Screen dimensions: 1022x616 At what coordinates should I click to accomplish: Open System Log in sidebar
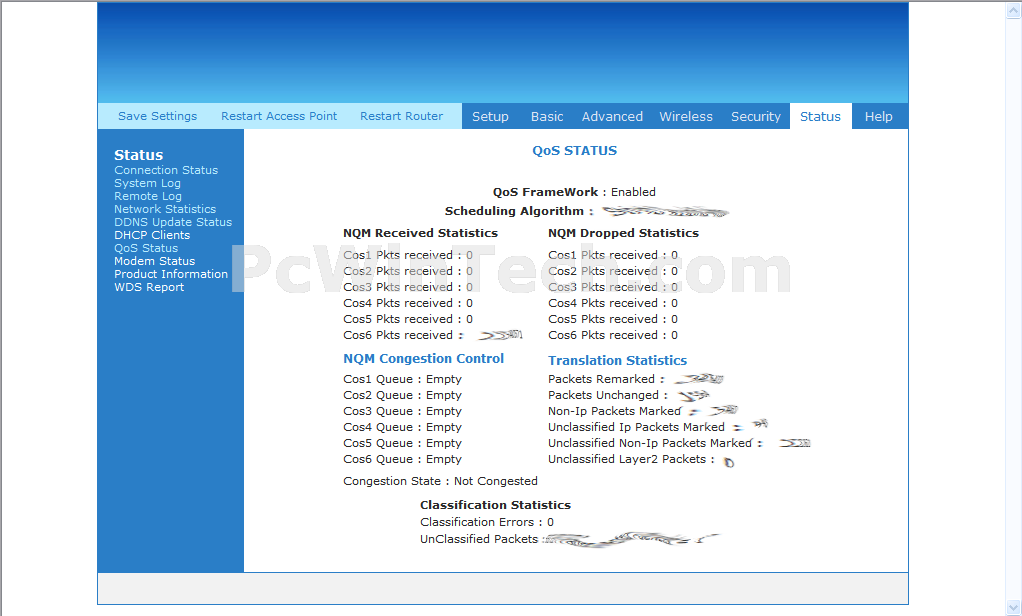click(x=147, y=183)
